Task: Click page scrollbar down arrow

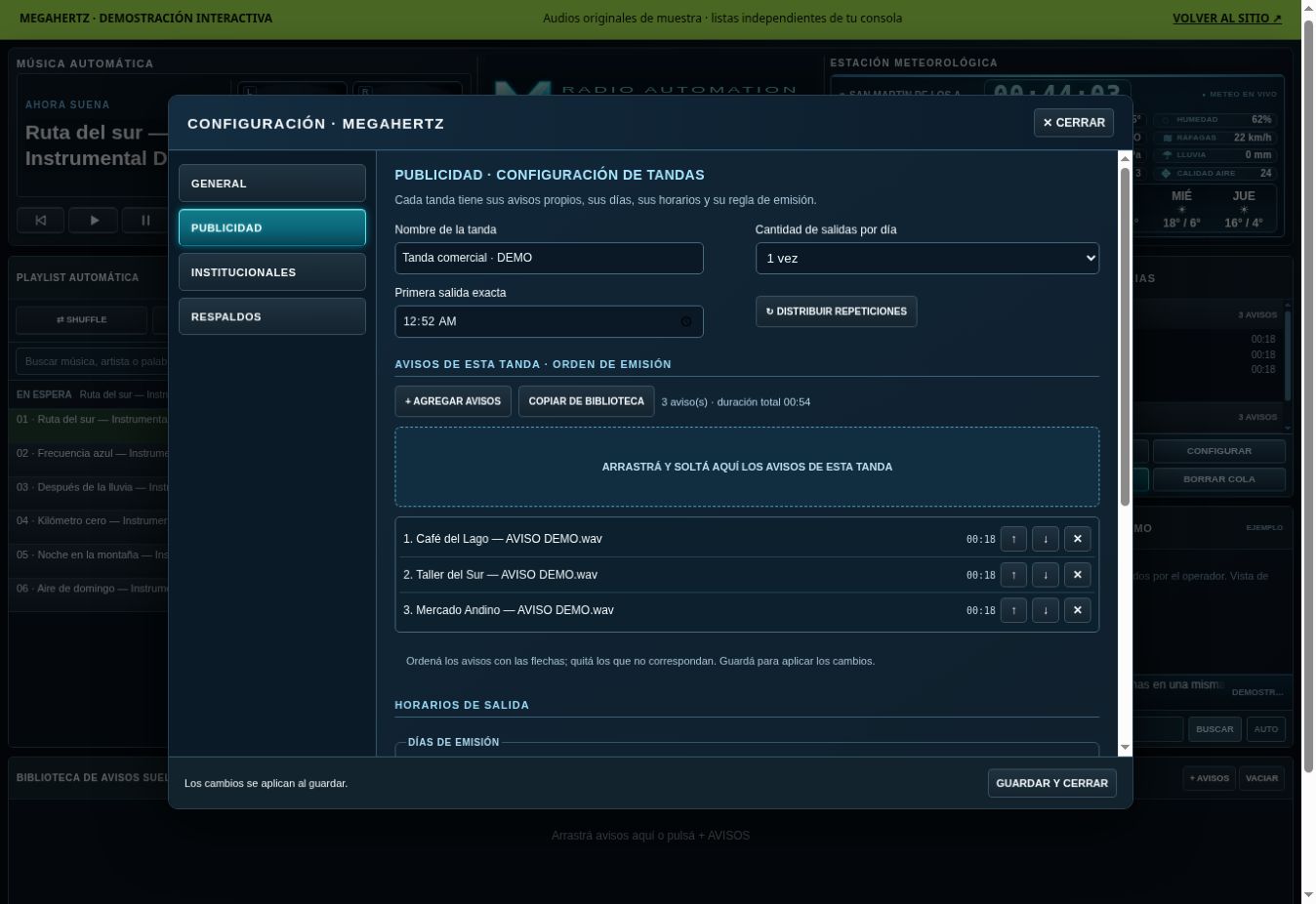Action: 1308,895
